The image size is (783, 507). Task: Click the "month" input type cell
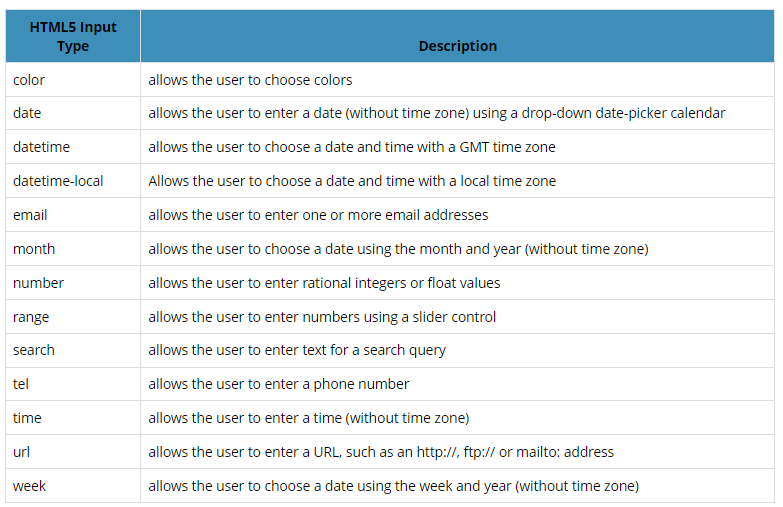(x=34, y=249)
